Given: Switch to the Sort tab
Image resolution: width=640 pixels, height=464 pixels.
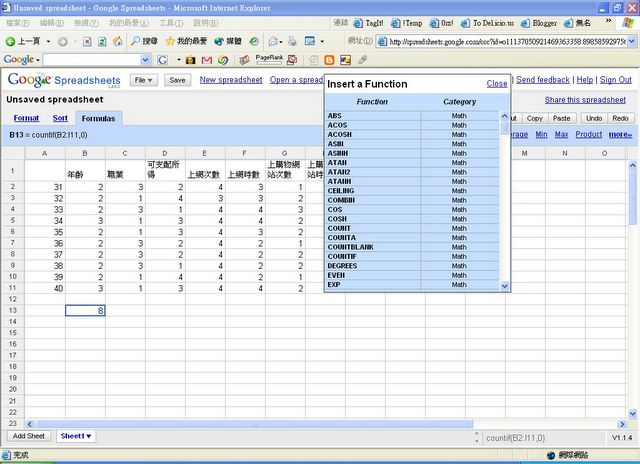Looking at the screenshot, I should click(x=60, y=118).
